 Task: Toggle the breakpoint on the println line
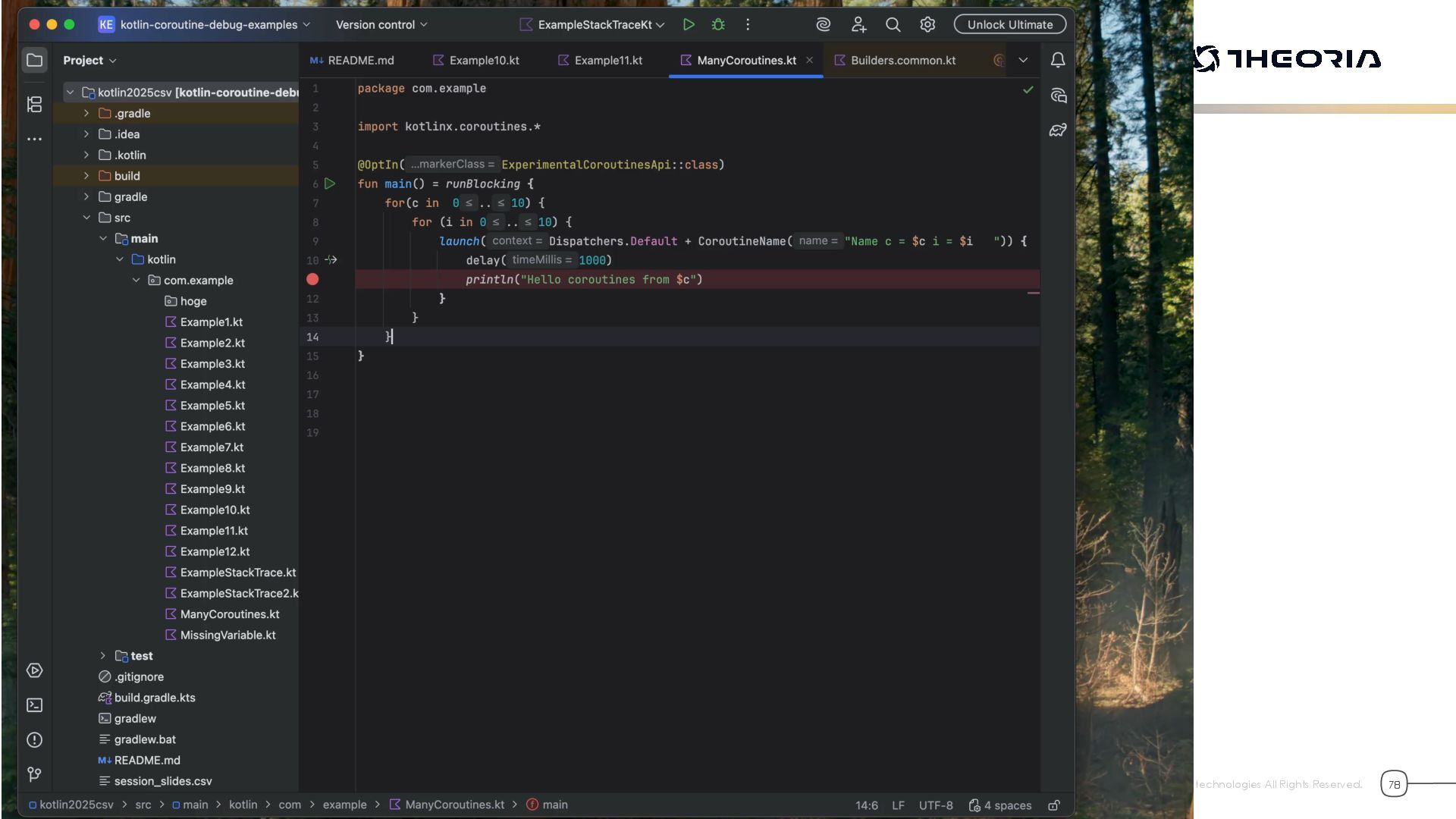[x=312, y=279]
